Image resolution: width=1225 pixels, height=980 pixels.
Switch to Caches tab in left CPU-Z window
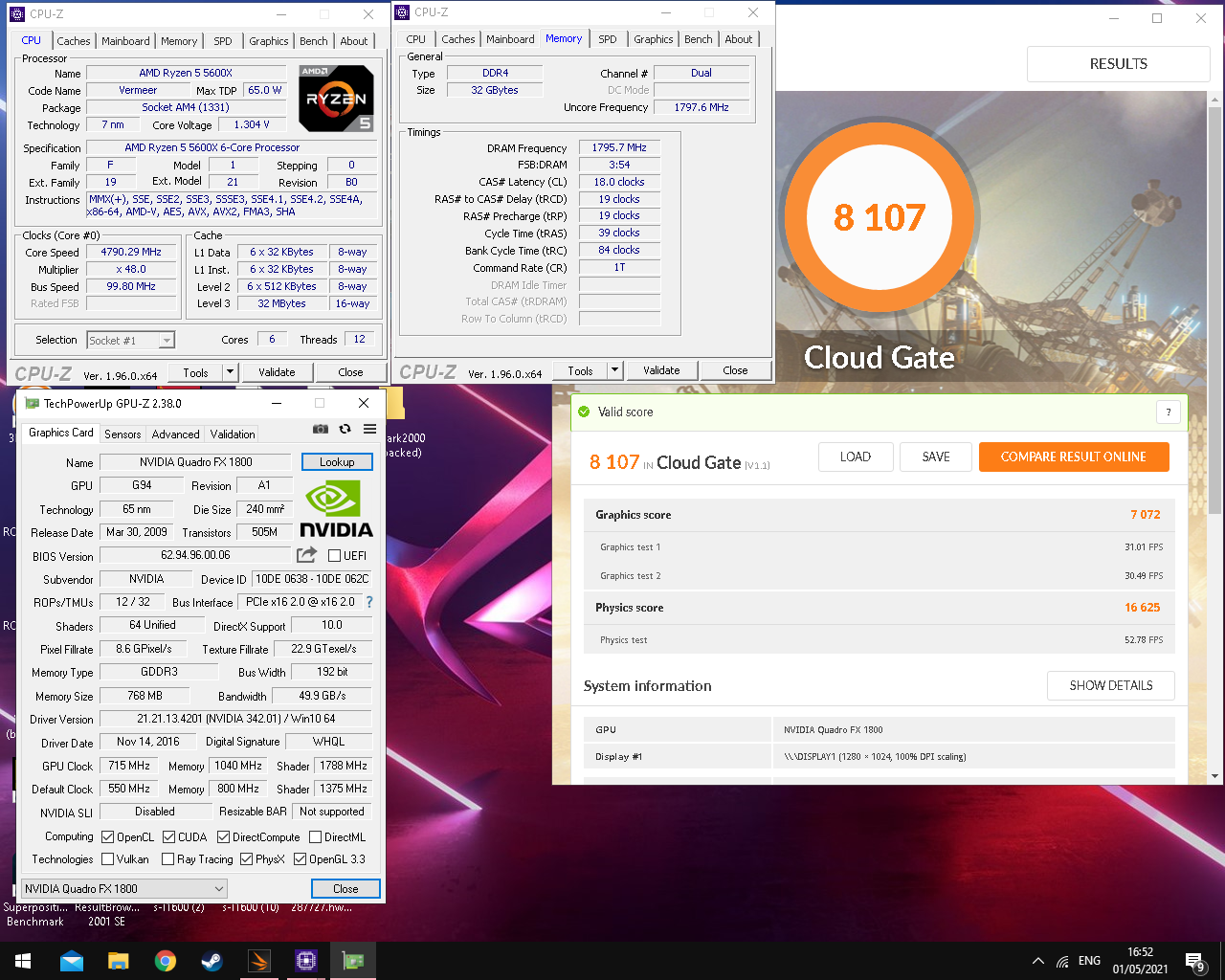click(73, 41)
